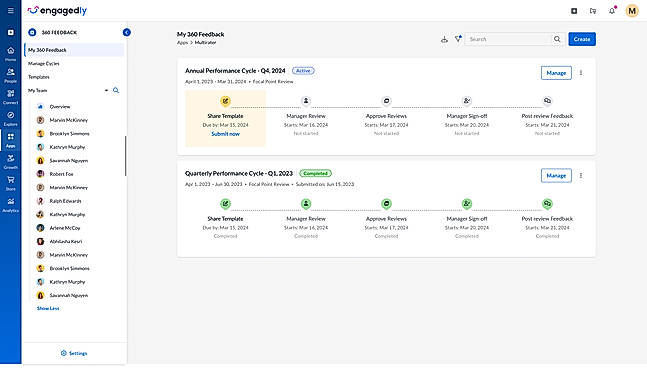Click the Apps breadcrumb link

pos(182,42)
